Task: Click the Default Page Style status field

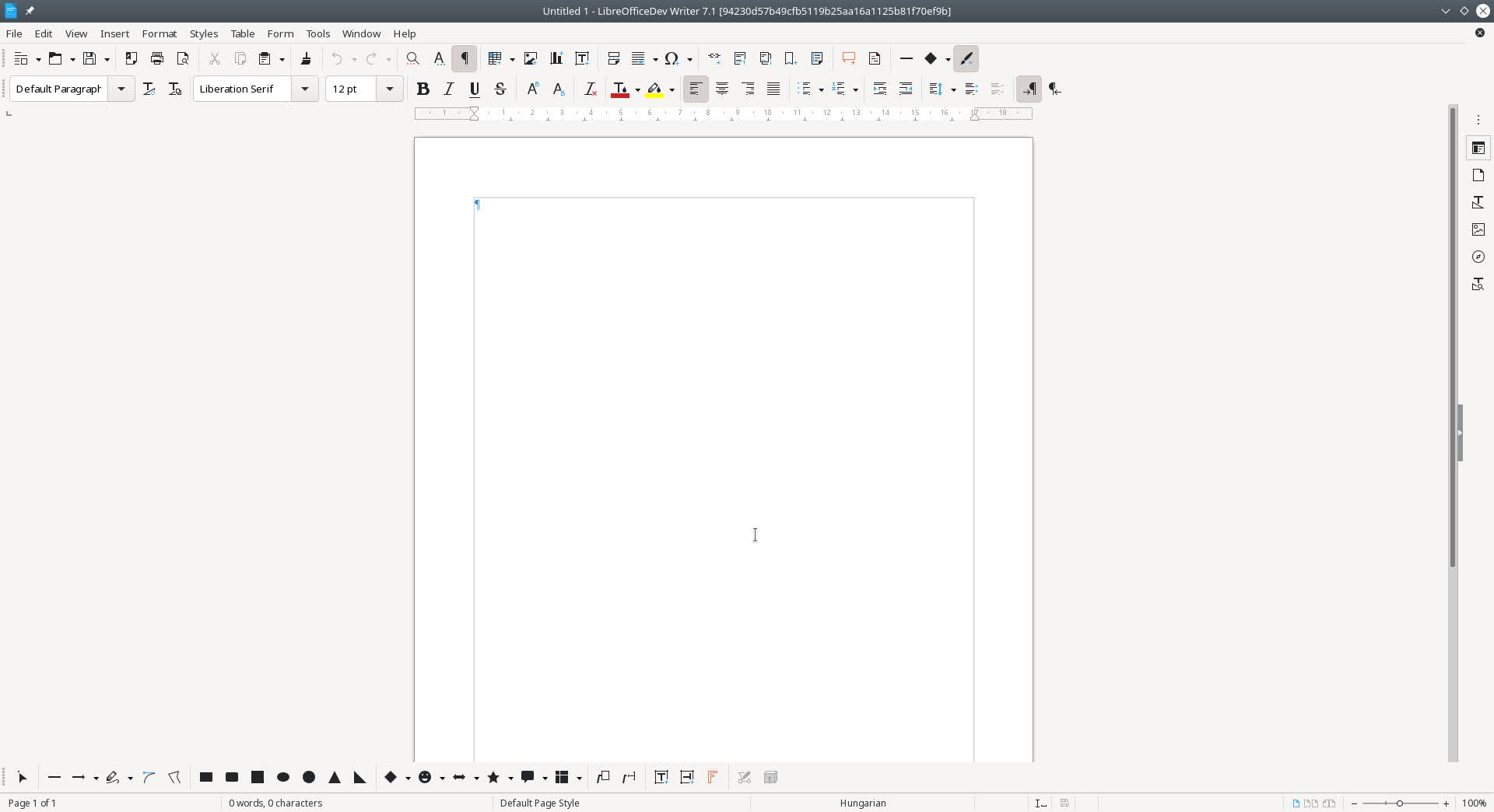Action: pos(539,803)
